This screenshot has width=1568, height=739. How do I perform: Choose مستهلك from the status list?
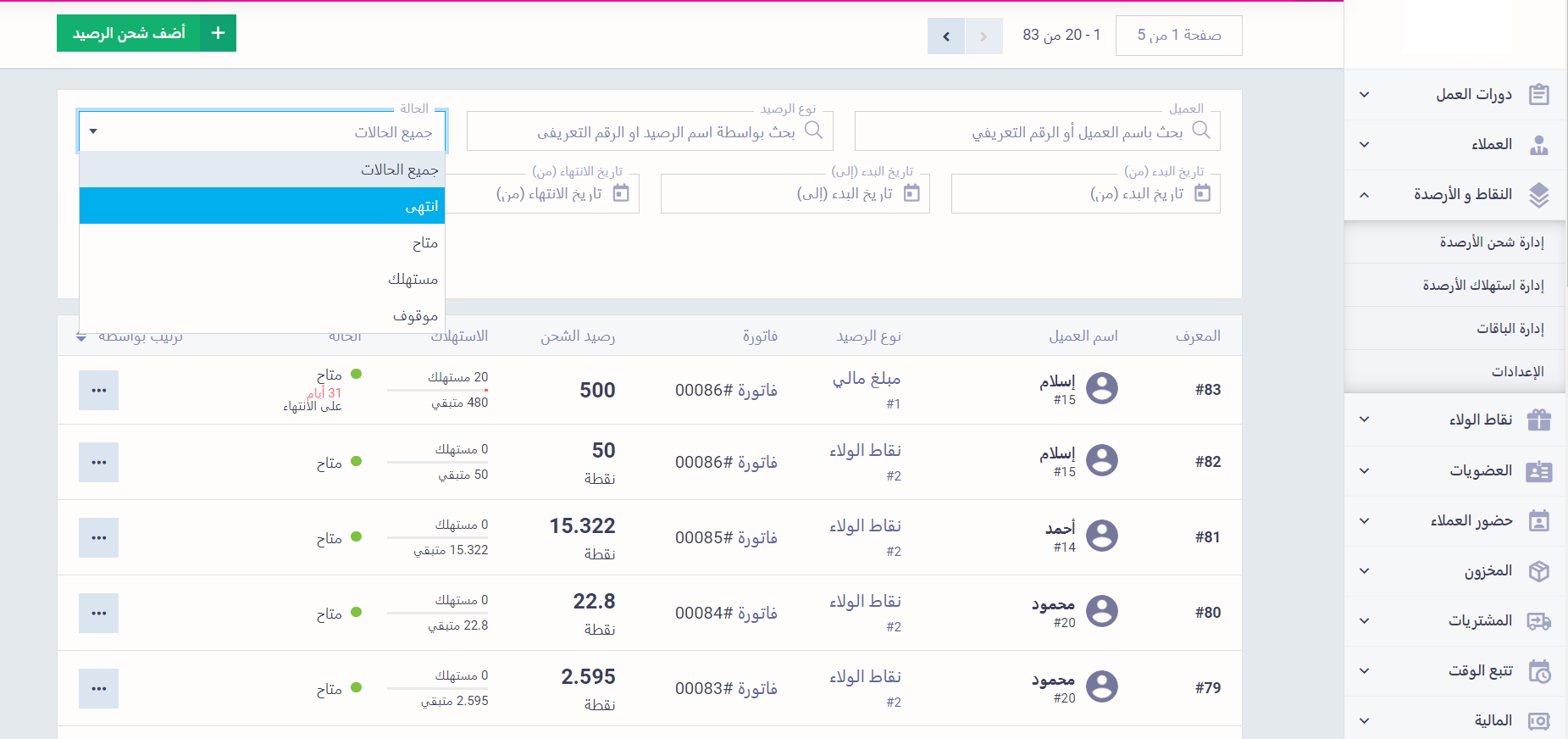[262, 279]
